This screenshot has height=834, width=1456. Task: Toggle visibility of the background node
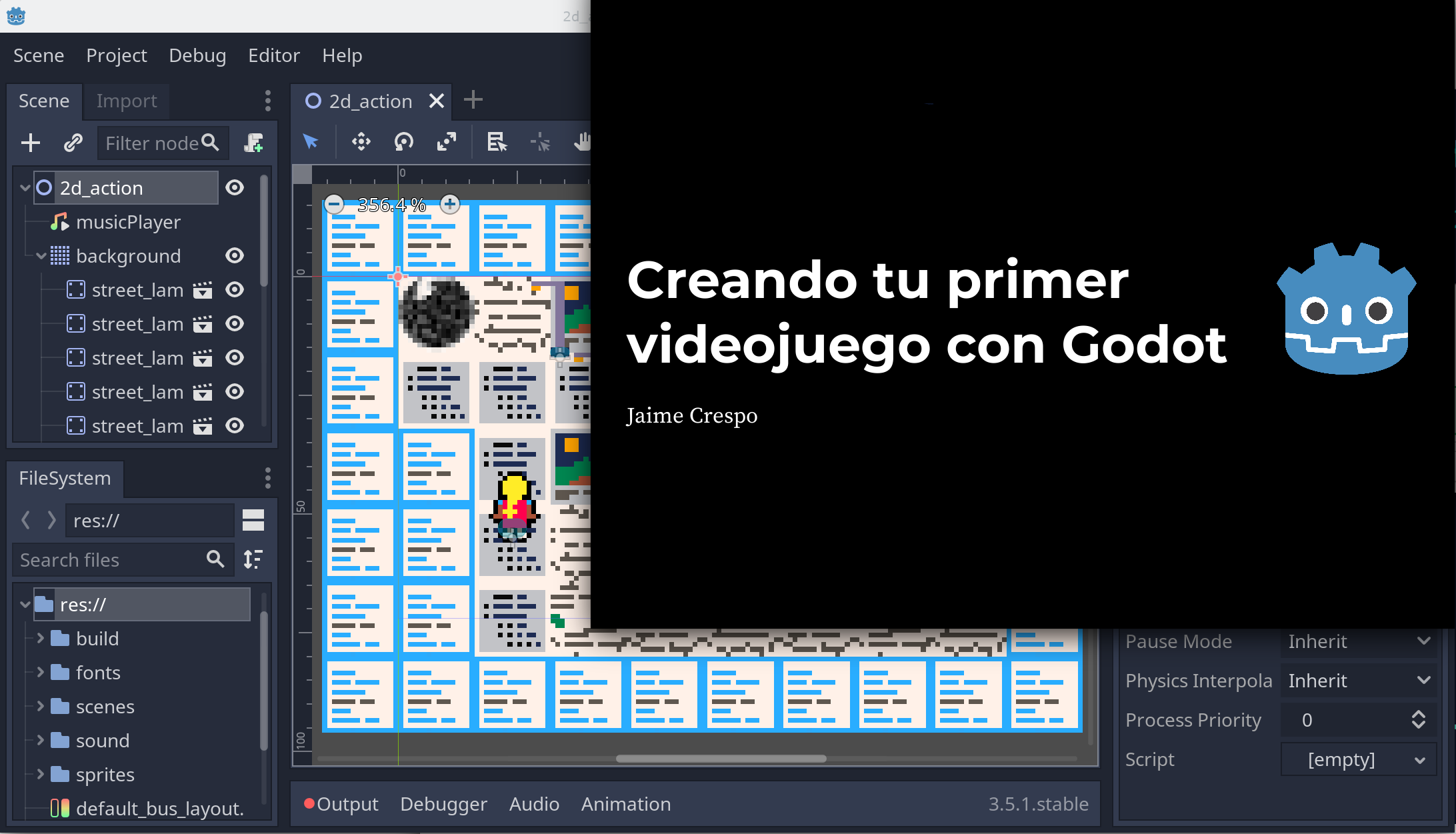(235, 256)
